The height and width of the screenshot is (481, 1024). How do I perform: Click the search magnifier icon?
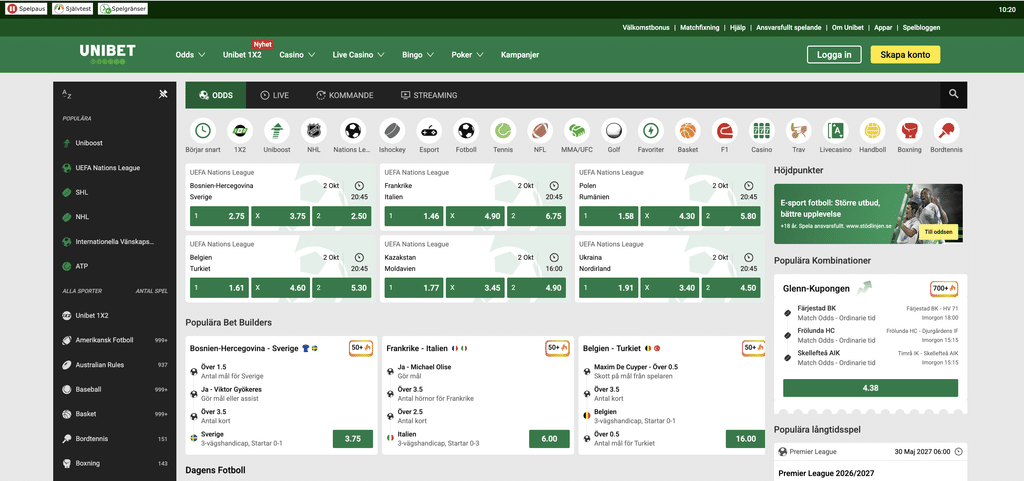point(953,95)
